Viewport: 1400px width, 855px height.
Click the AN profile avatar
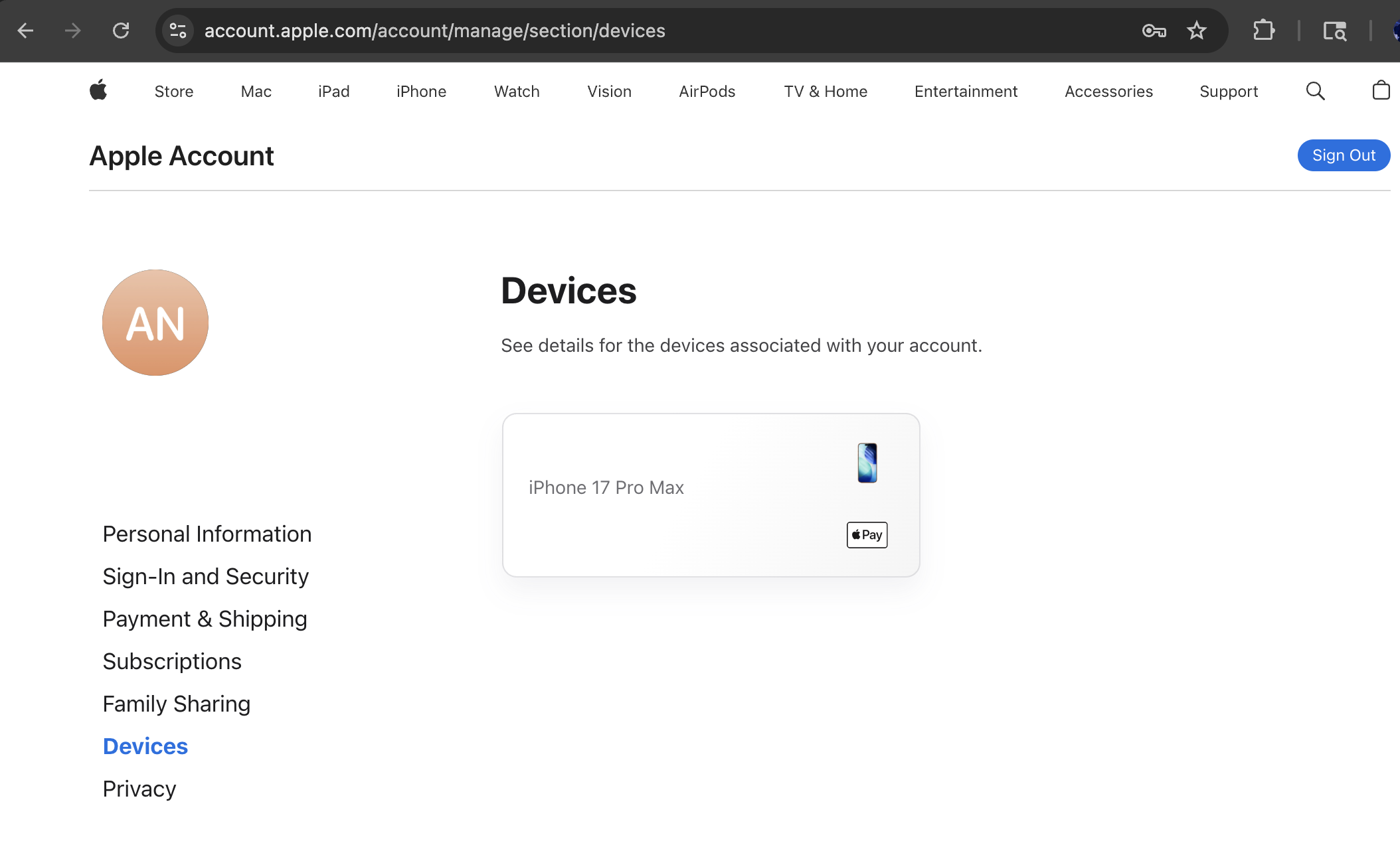[x=155, y=323]
